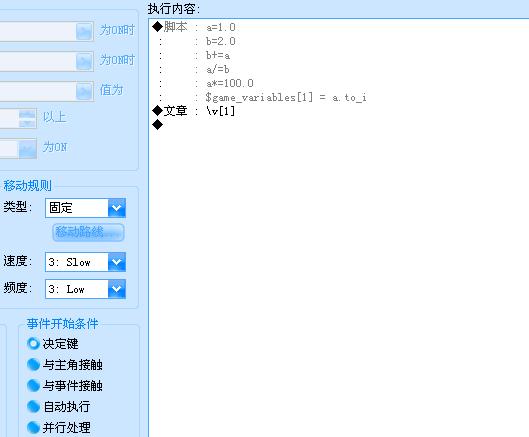Click the second 为ON时 switch selector arrow
This screenshot has width=529, height=437.
84,61
